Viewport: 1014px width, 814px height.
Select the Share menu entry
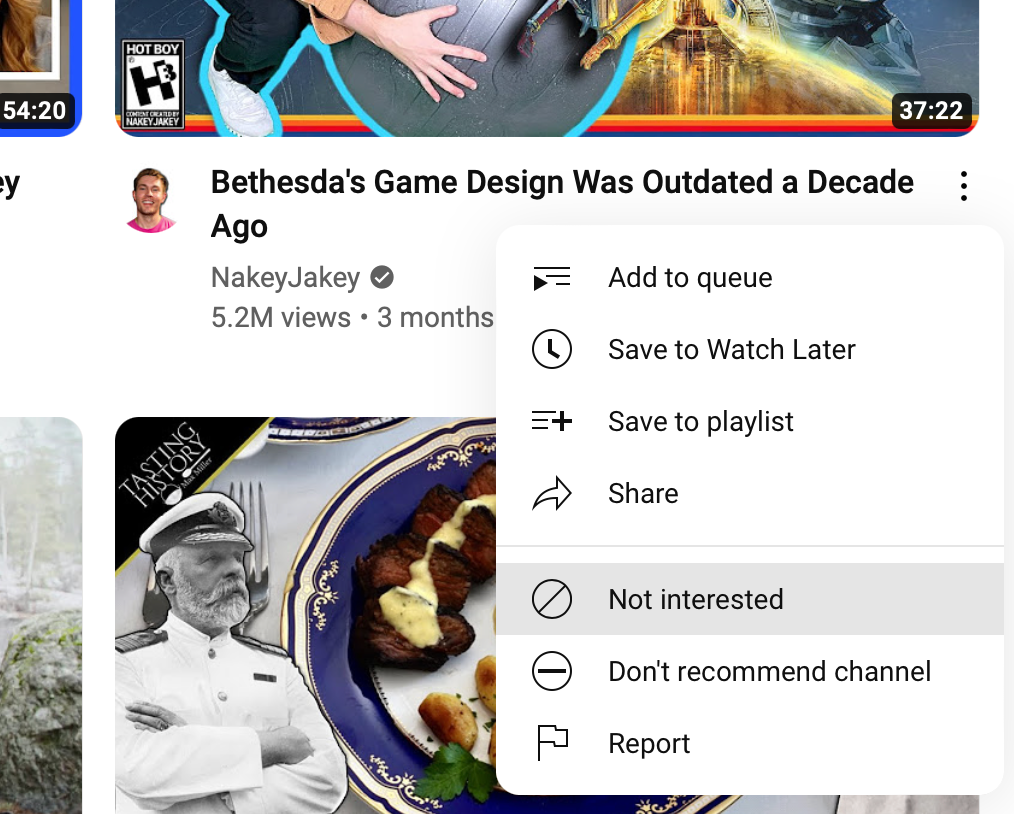click(750, 494)
